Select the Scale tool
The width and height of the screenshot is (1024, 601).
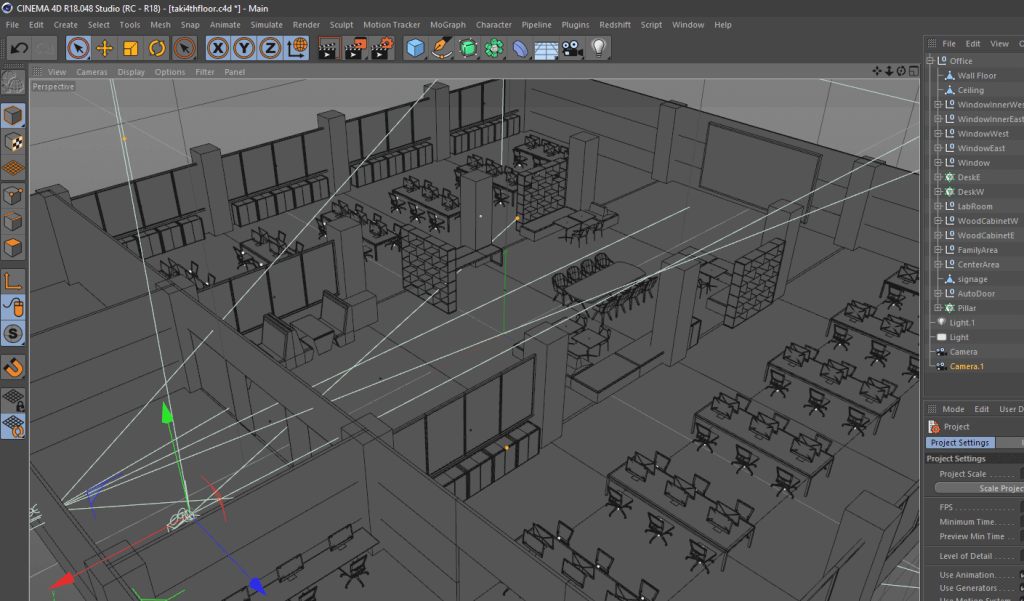pyautogui.click(x=130, y=48)
